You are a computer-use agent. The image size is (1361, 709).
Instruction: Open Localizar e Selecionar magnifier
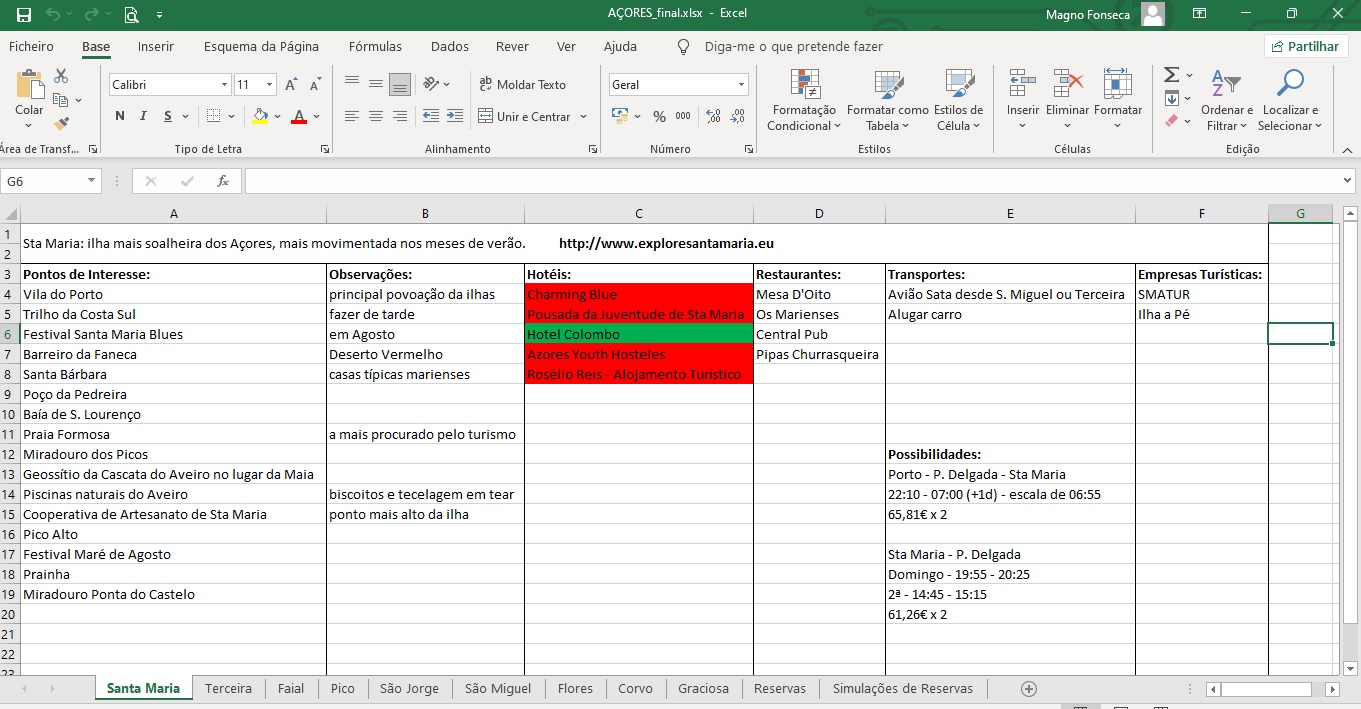pyautogui.click(x=1290, y=101)
